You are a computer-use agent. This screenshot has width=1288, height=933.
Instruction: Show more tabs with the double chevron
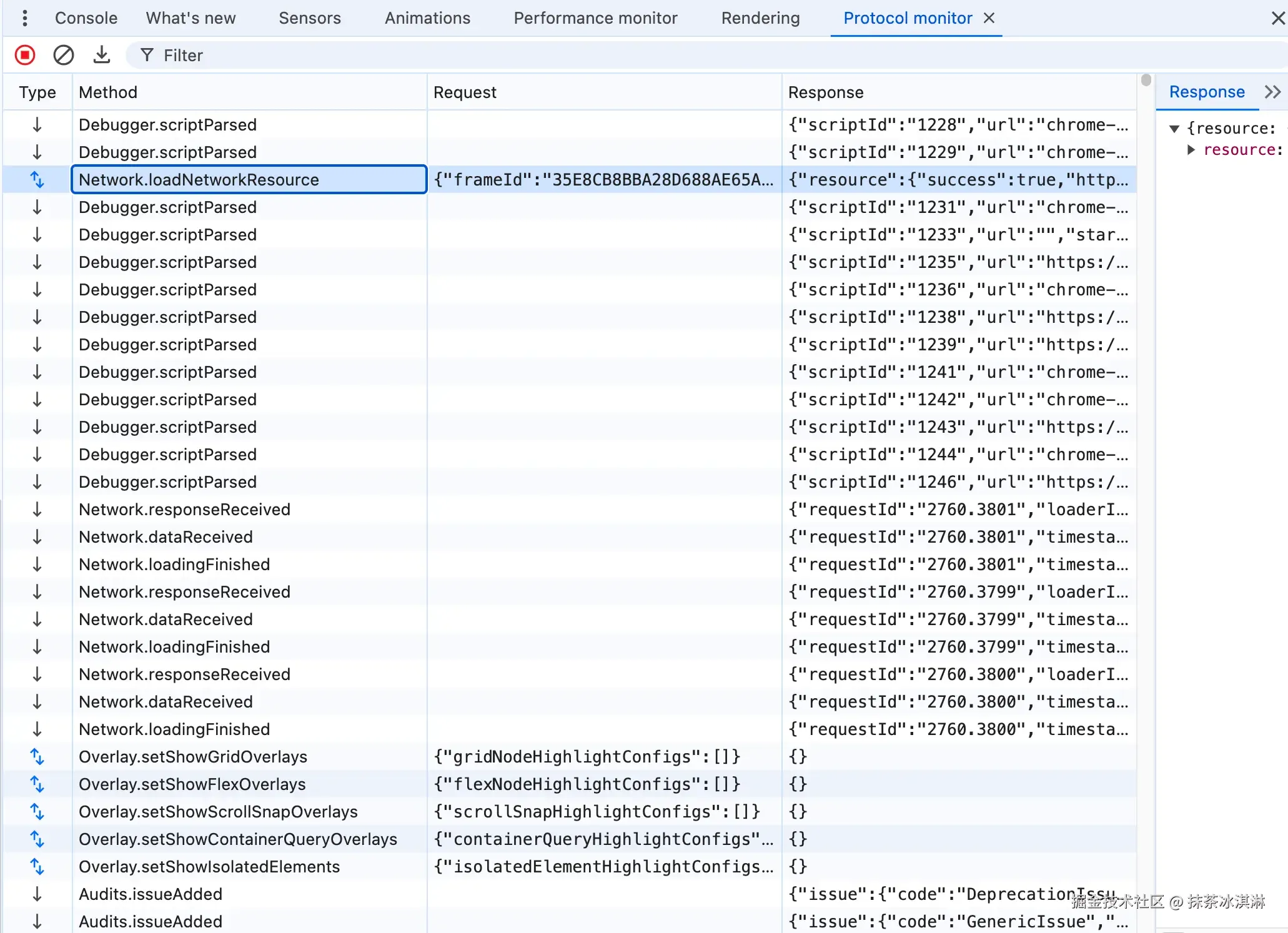(1272, 92)
